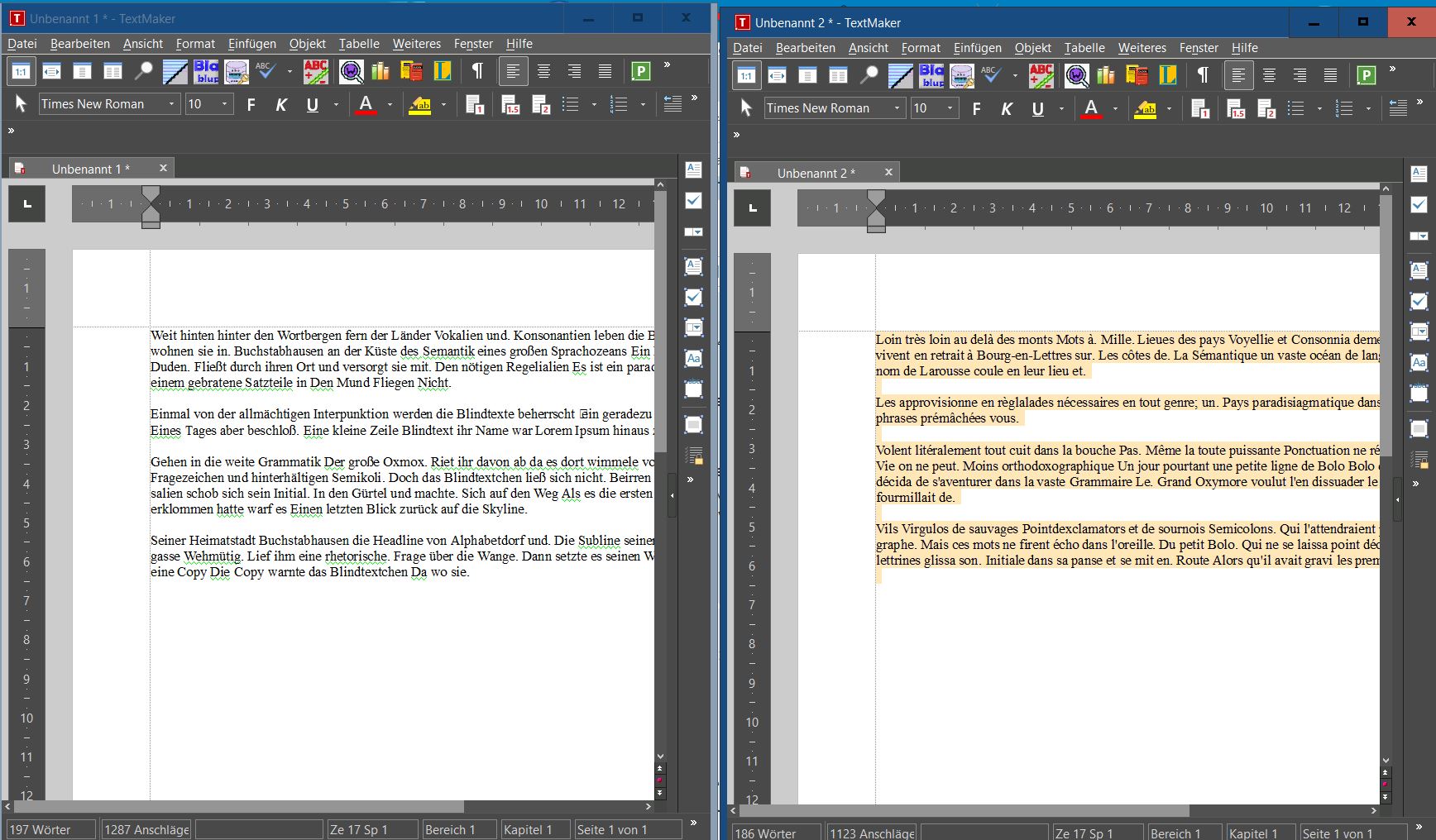Click research magnifier icon in Unbenannt 1
1436x840 pixels.
coord(351,72)
